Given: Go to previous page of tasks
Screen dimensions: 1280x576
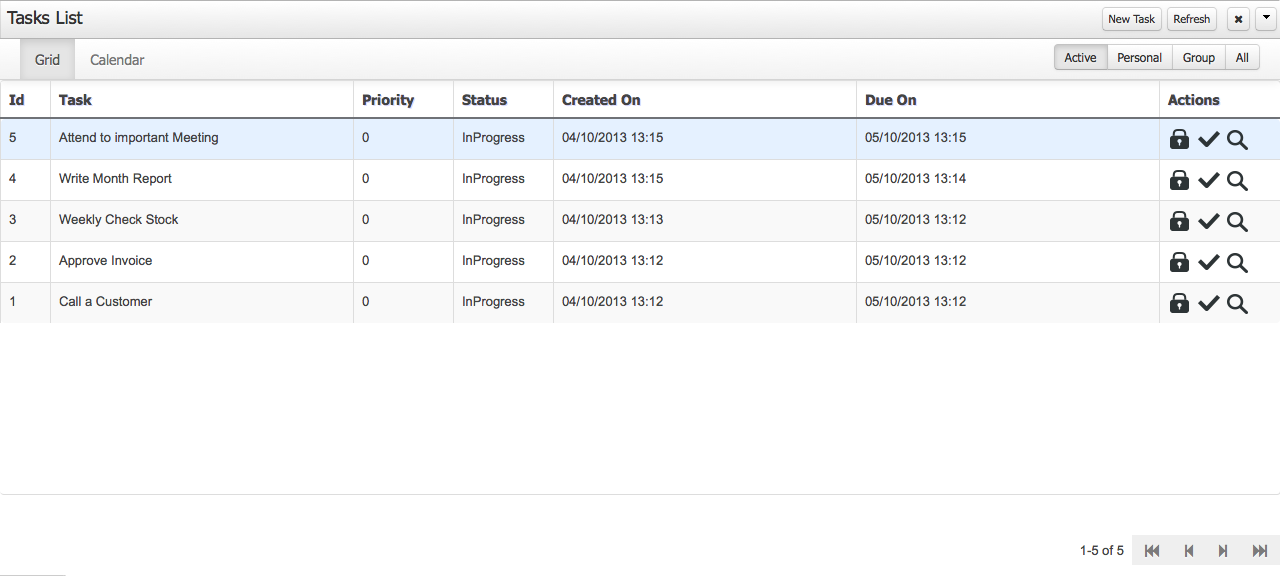Looking at the screenshot, I should [x=1189, y=551].
